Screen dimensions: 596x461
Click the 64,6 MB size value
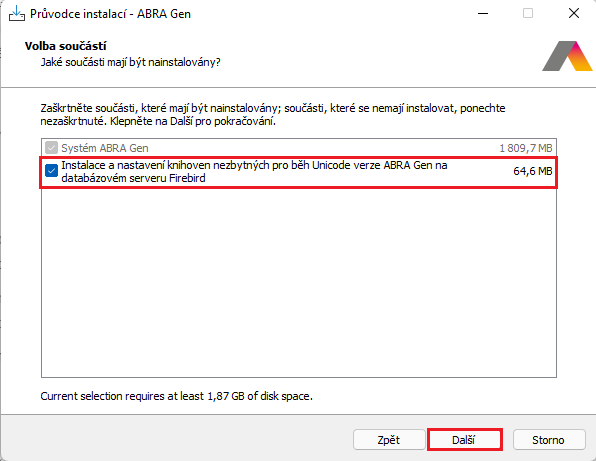coord(533,171)
